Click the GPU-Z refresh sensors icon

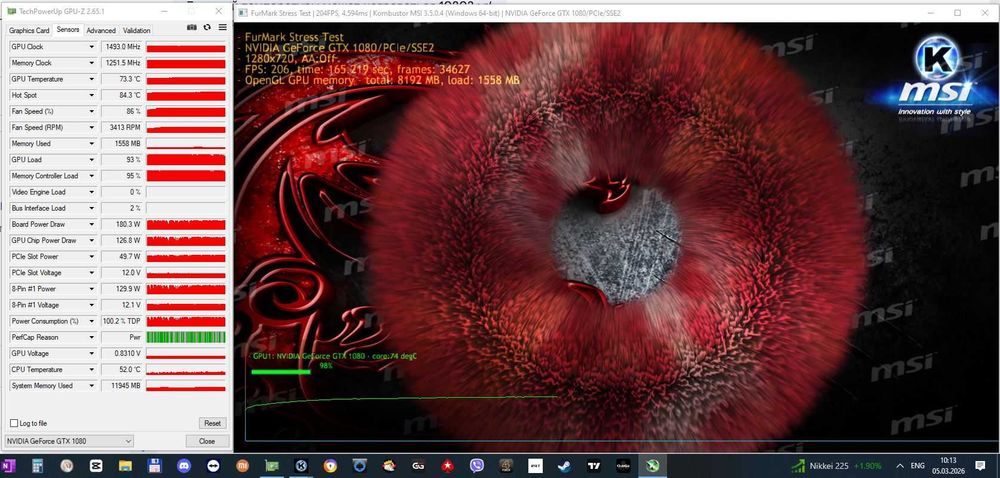pyautogui.click(x=207, y=27)
